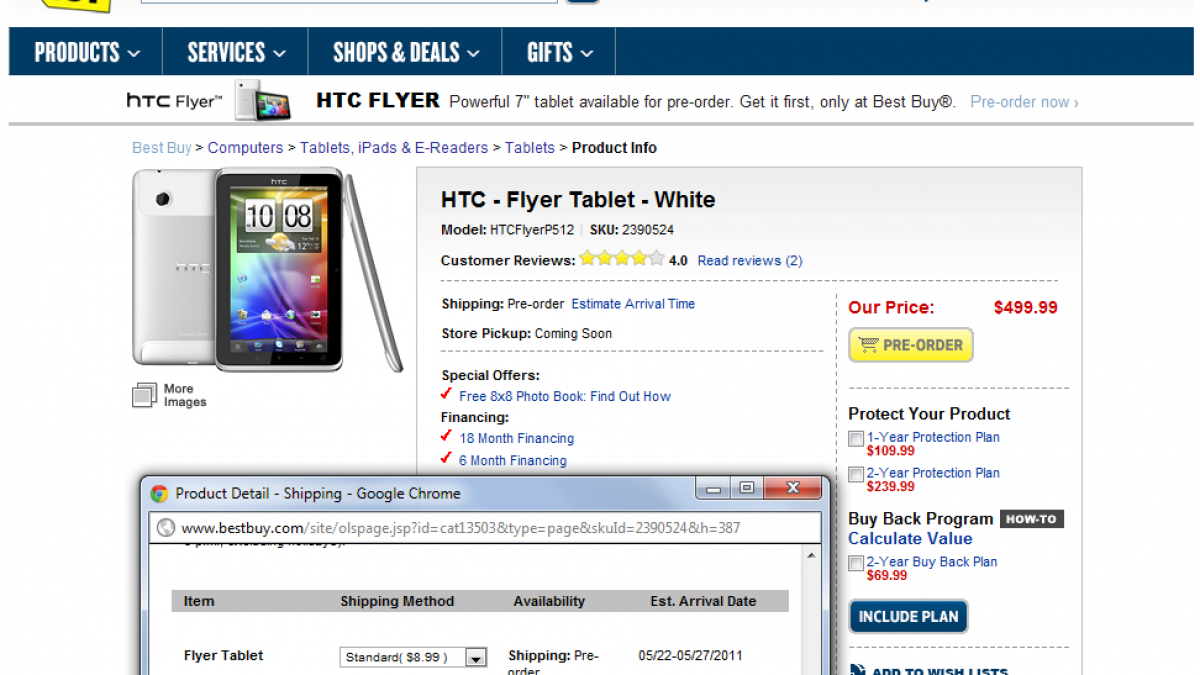Open the Gifts menu
Screen dimensions: 1200x675
coord(560,52)
